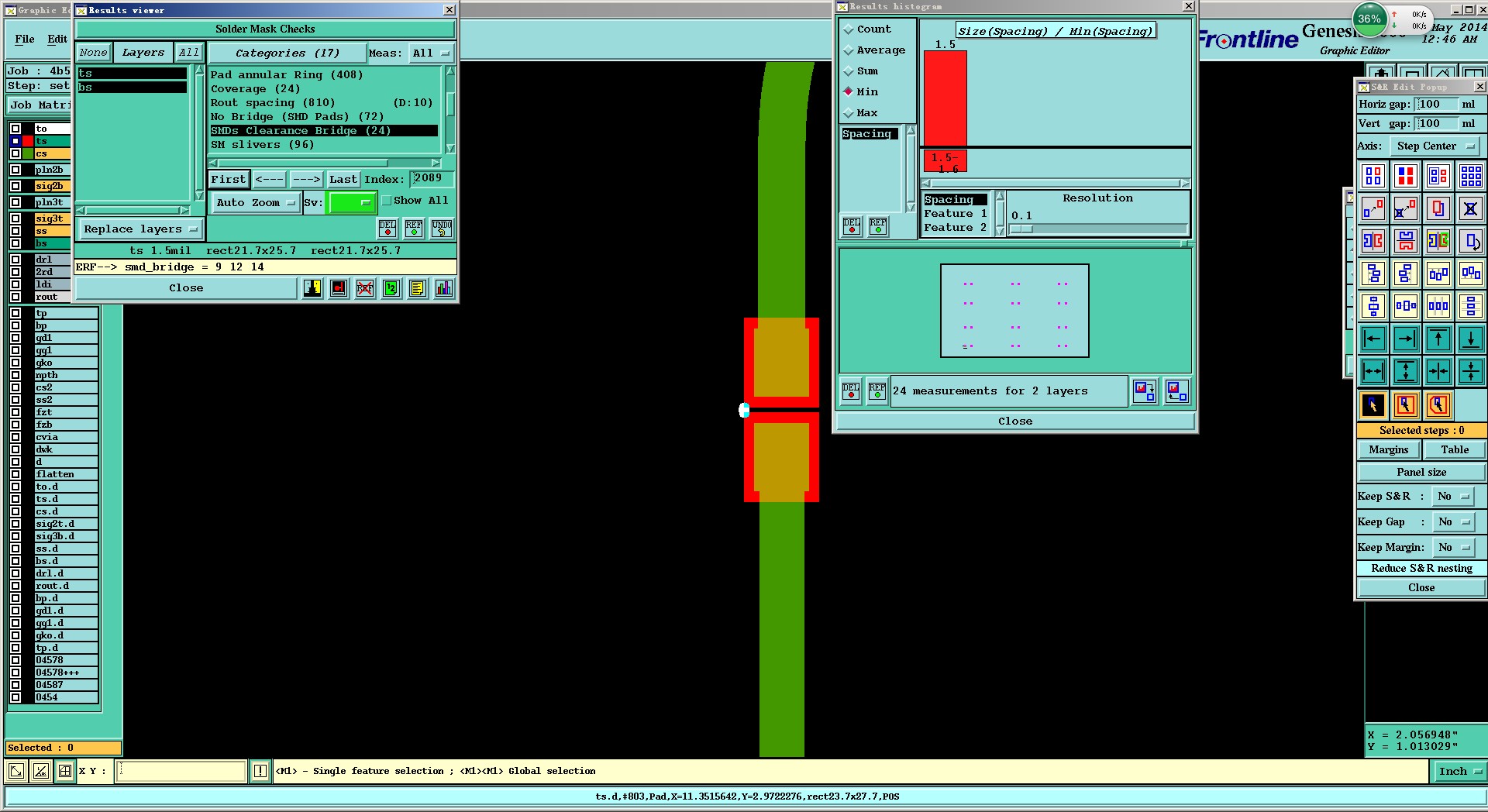Open the Keep S&R No dropdown
Image resolution: width=1488 pixels, height=812 pixels.
1453,497
